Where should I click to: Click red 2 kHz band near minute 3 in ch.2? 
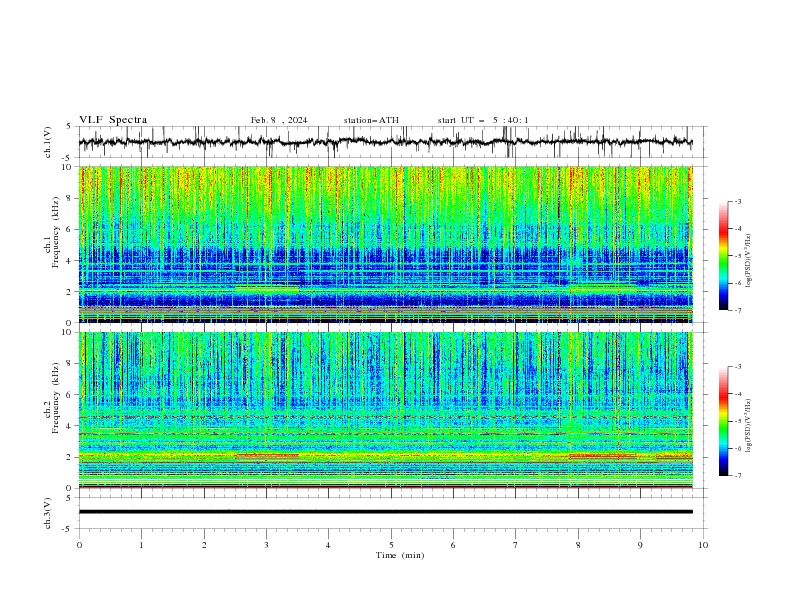pos(267,455)
